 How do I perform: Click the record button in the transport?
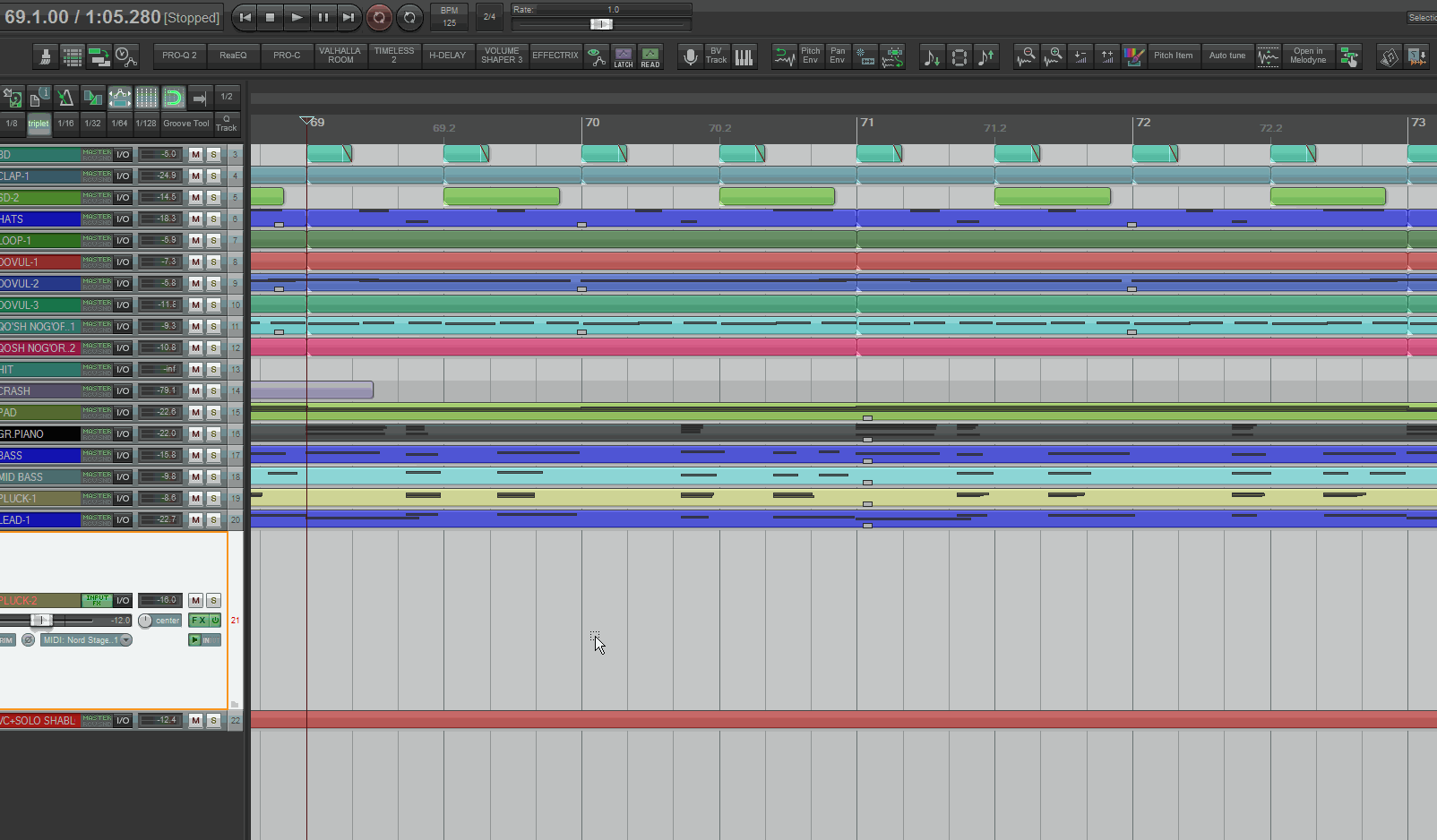[379, 17]
